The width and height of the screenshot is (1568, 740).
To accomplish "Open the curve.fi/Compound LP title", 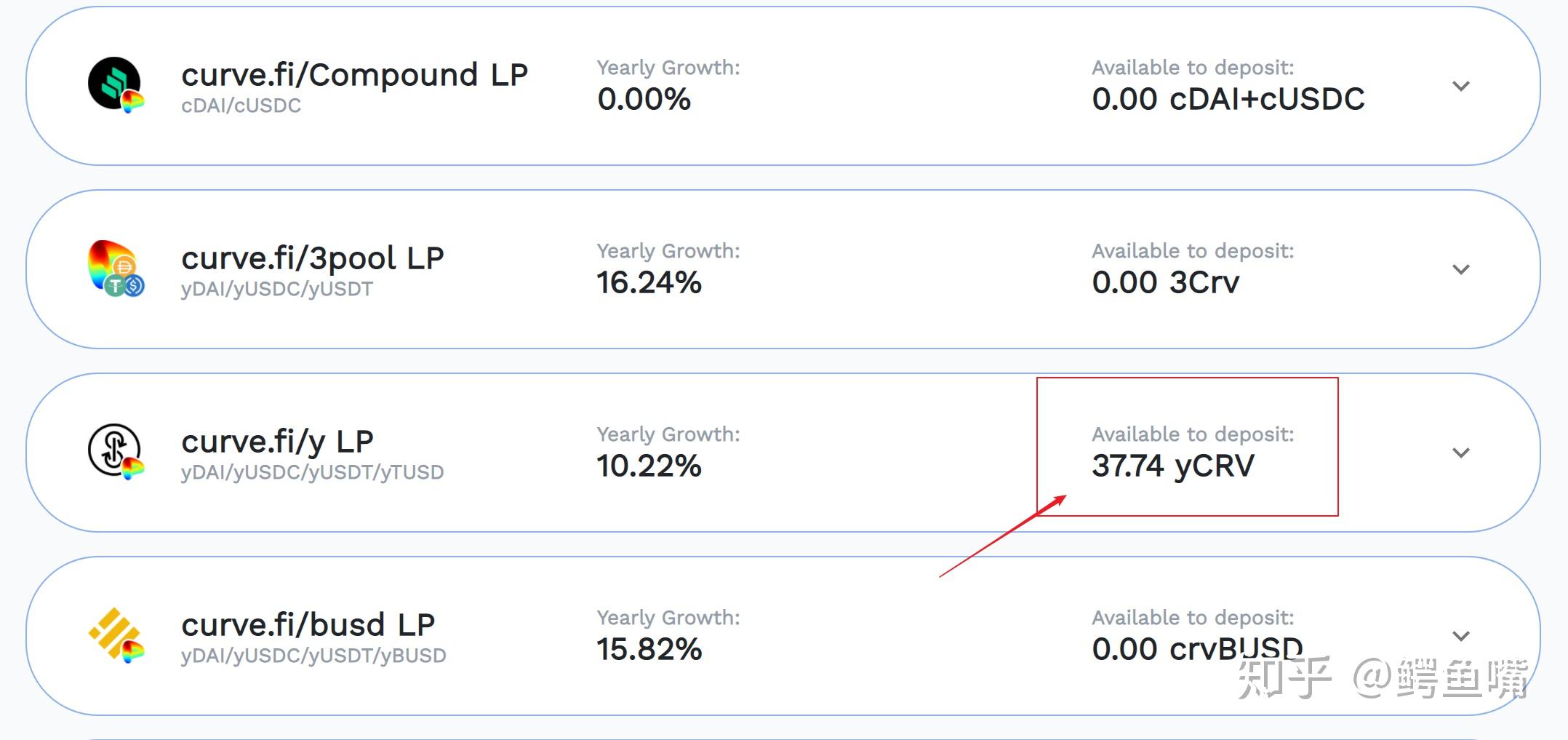I will tap(354, 75).
